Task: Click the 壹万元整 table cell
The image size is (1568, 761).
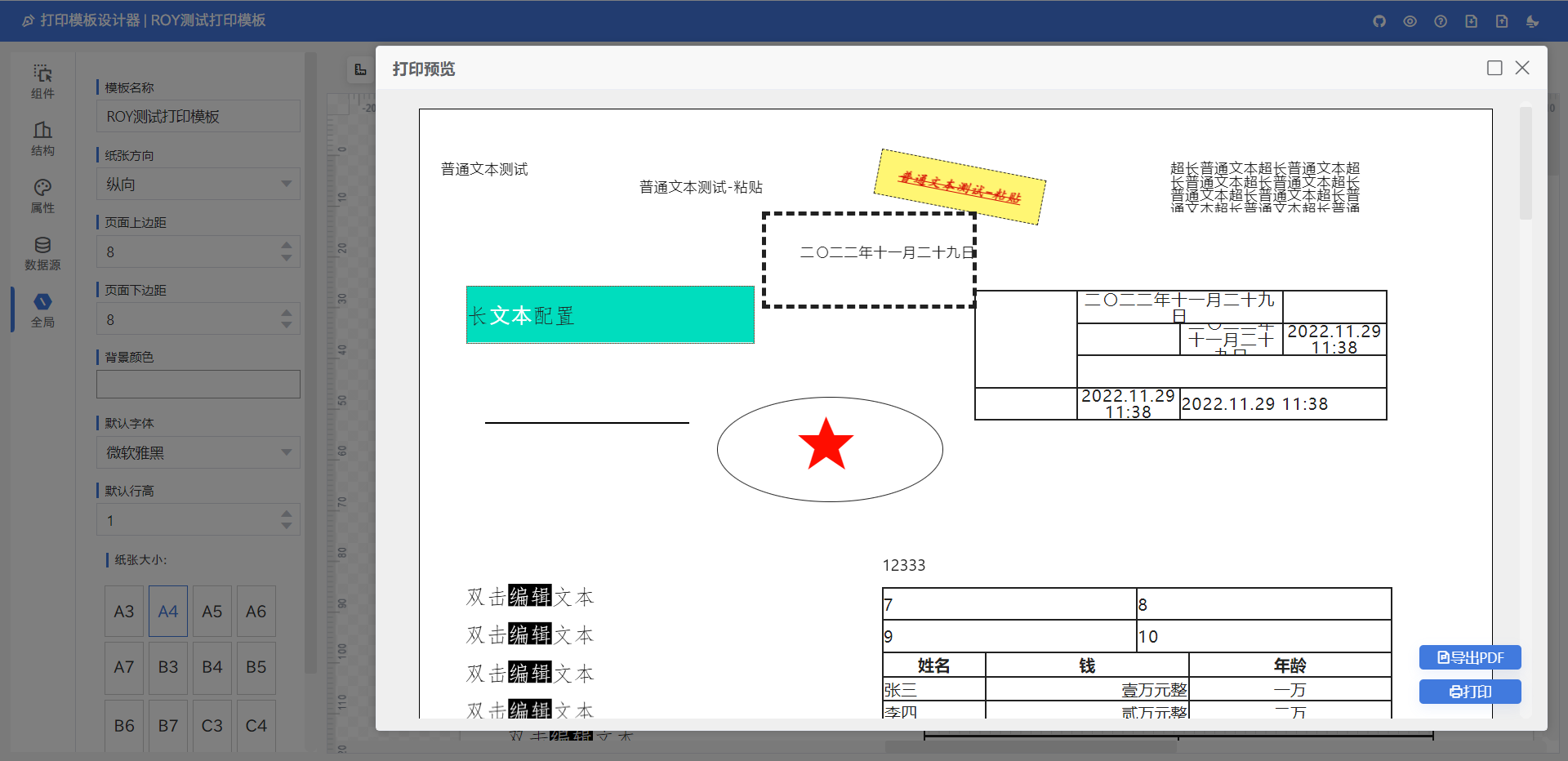Action: [1087, 690]
